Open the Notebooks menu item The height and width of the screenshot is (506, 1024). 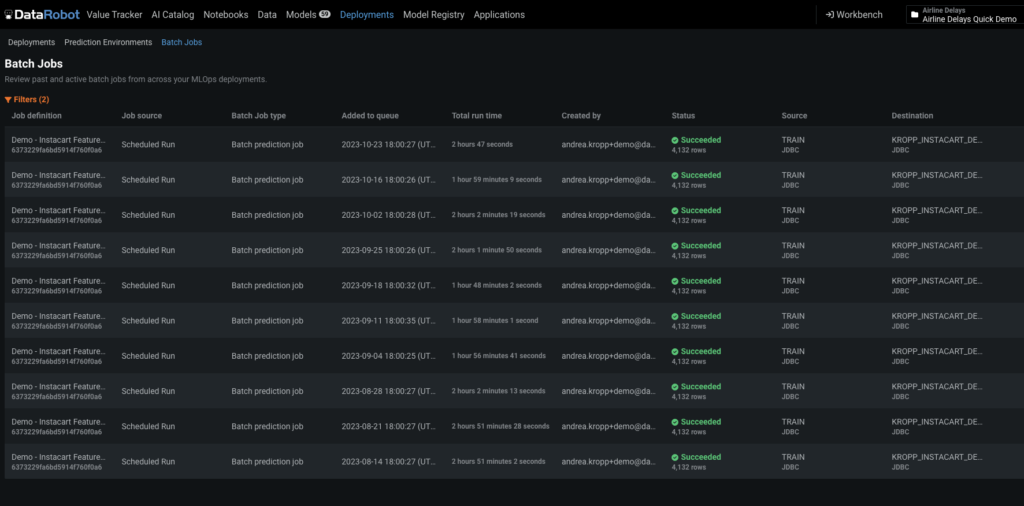(x=226, y=14)
